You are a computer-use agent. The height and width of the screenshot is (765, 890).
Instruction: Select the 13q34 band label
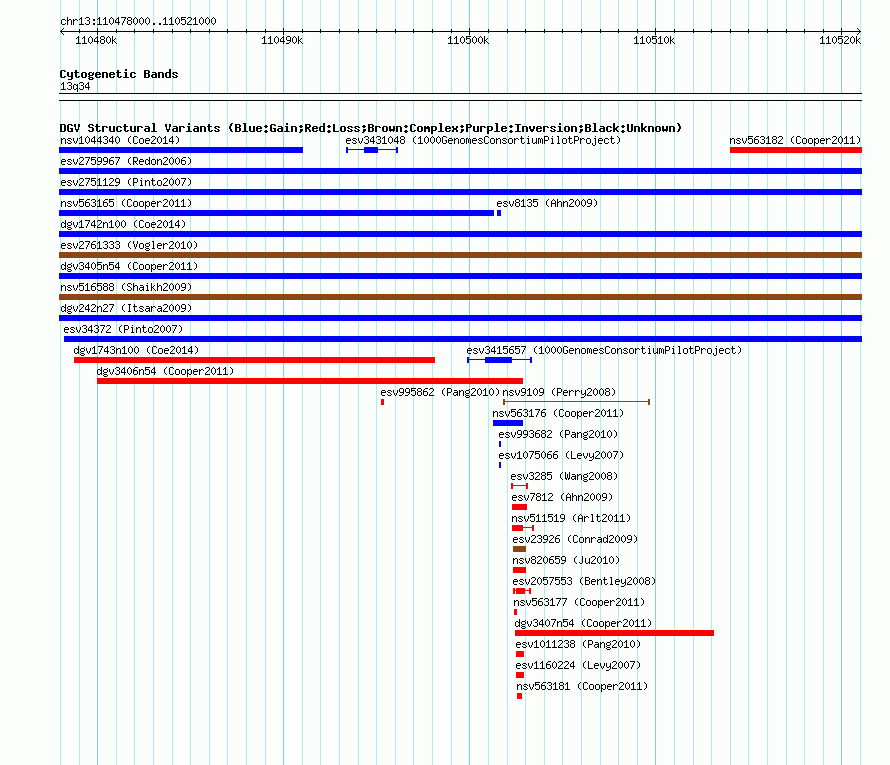pos(75,86)
